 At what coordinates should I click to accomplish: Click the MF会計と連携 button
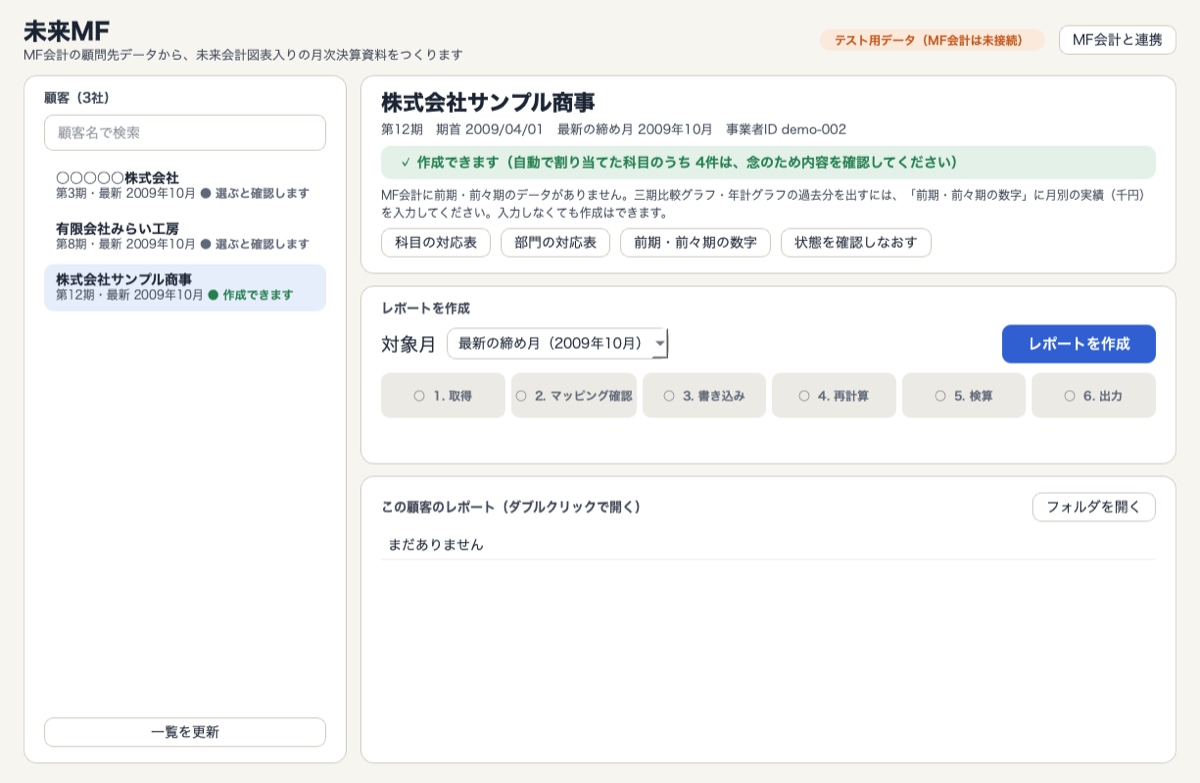coord(1117,40)
